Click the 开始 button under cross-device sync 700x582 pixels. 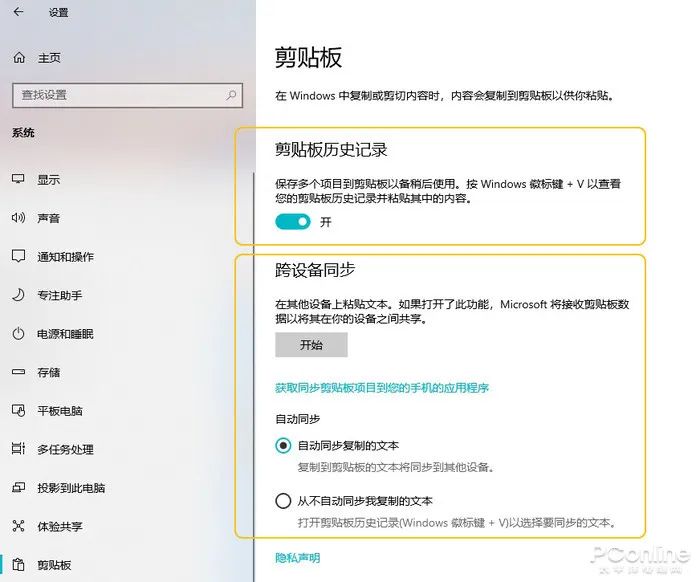311,345
